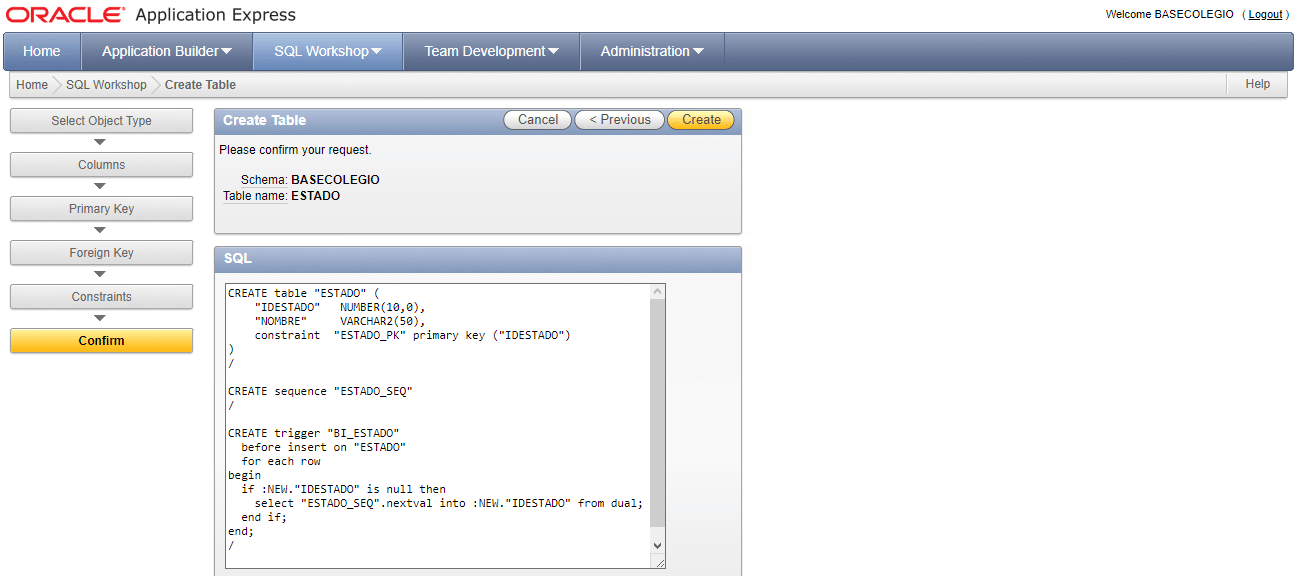Click Create to build the table

coord(700,120)
